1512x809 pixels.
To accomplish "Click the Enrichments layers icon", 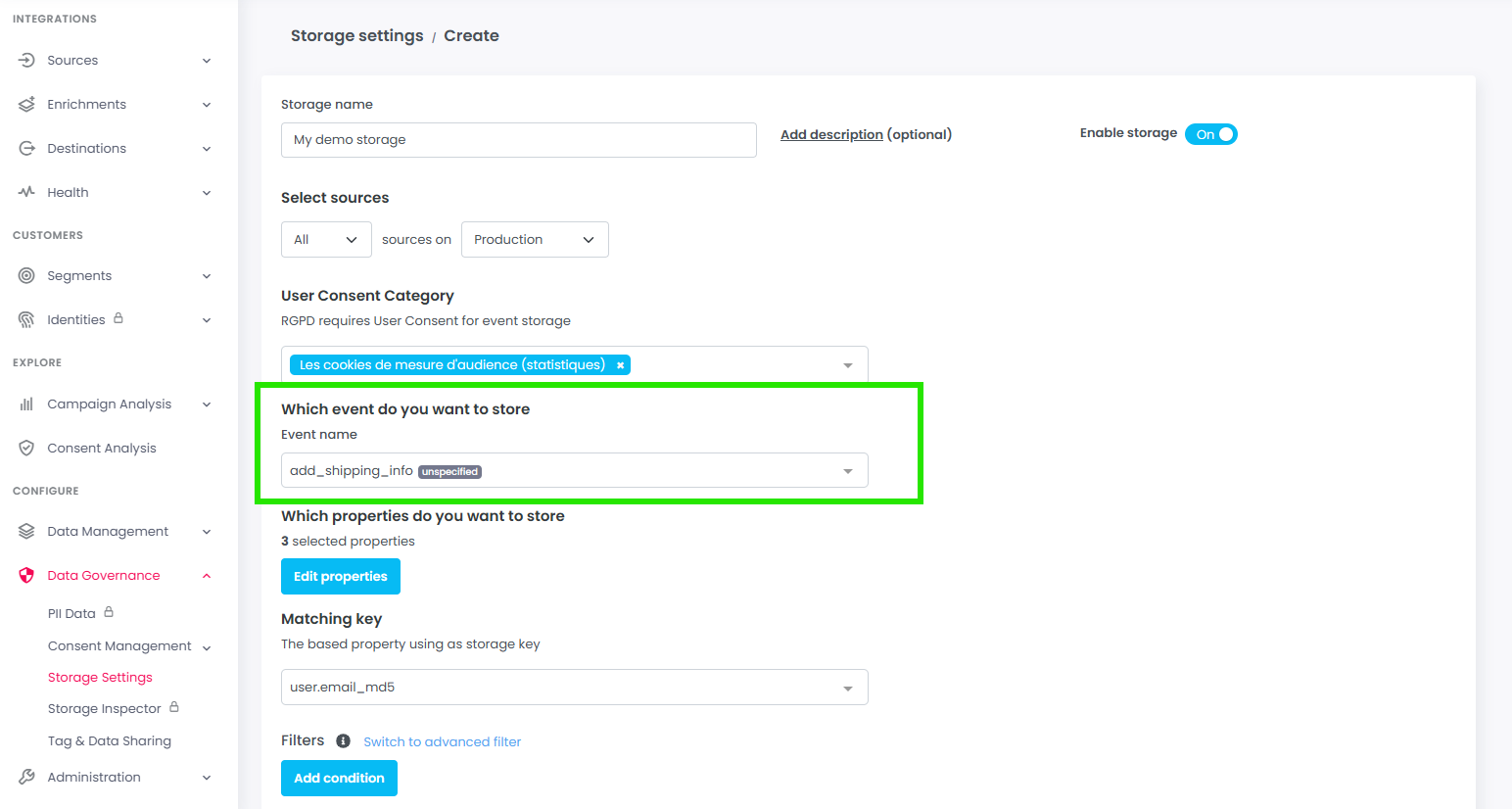I will click(26, 105).
